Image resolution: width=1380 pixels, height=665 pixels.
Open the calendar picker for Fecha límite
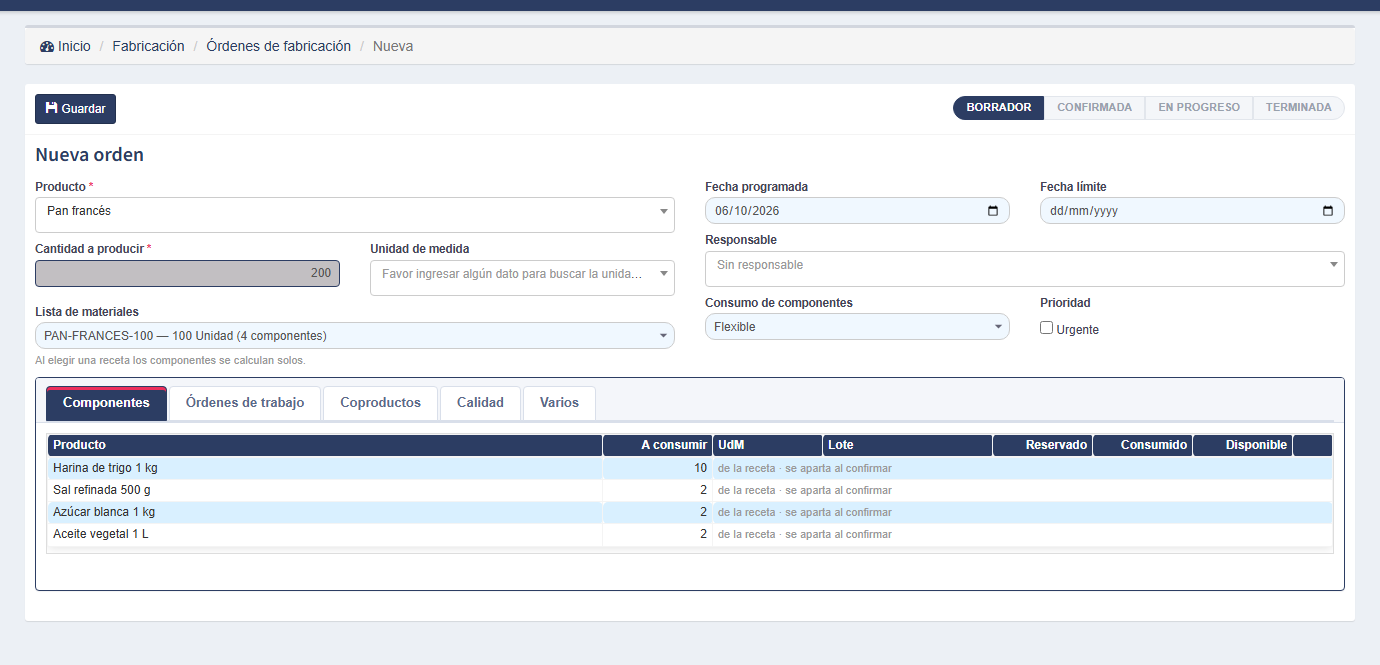pos(1328,211)
